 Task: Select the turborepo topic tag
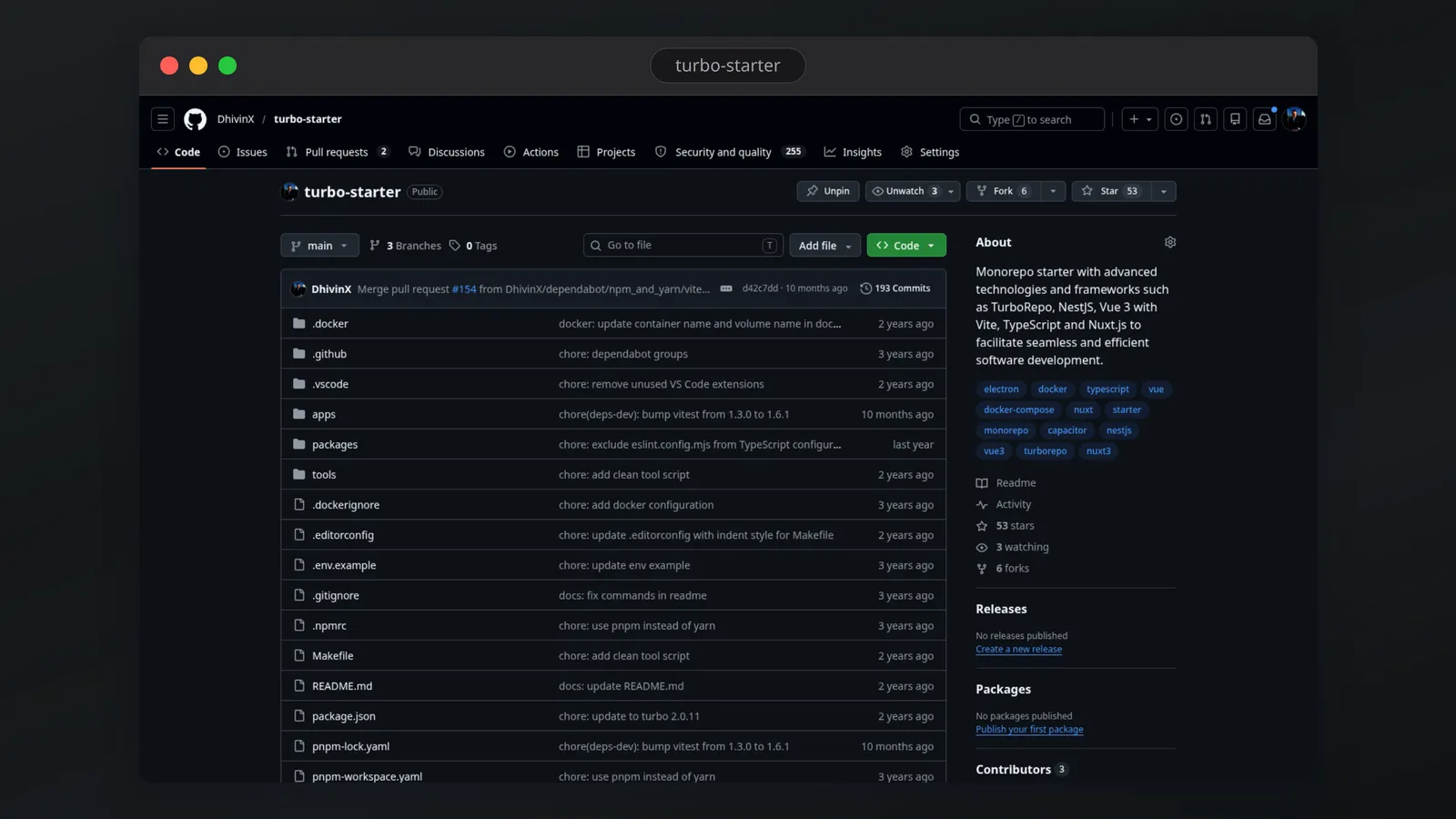1045,451
